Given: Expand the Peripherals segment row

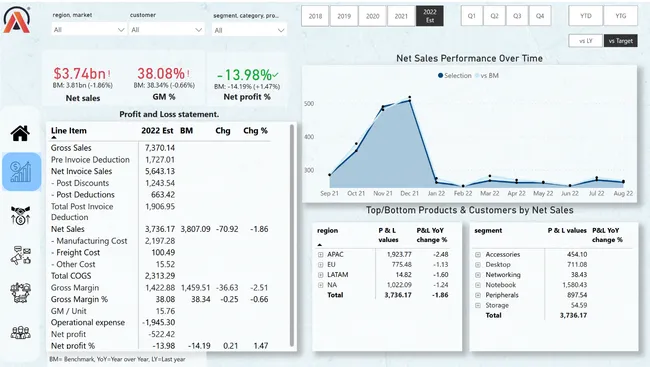Looking at the screenshot, I should click(478, 295).
